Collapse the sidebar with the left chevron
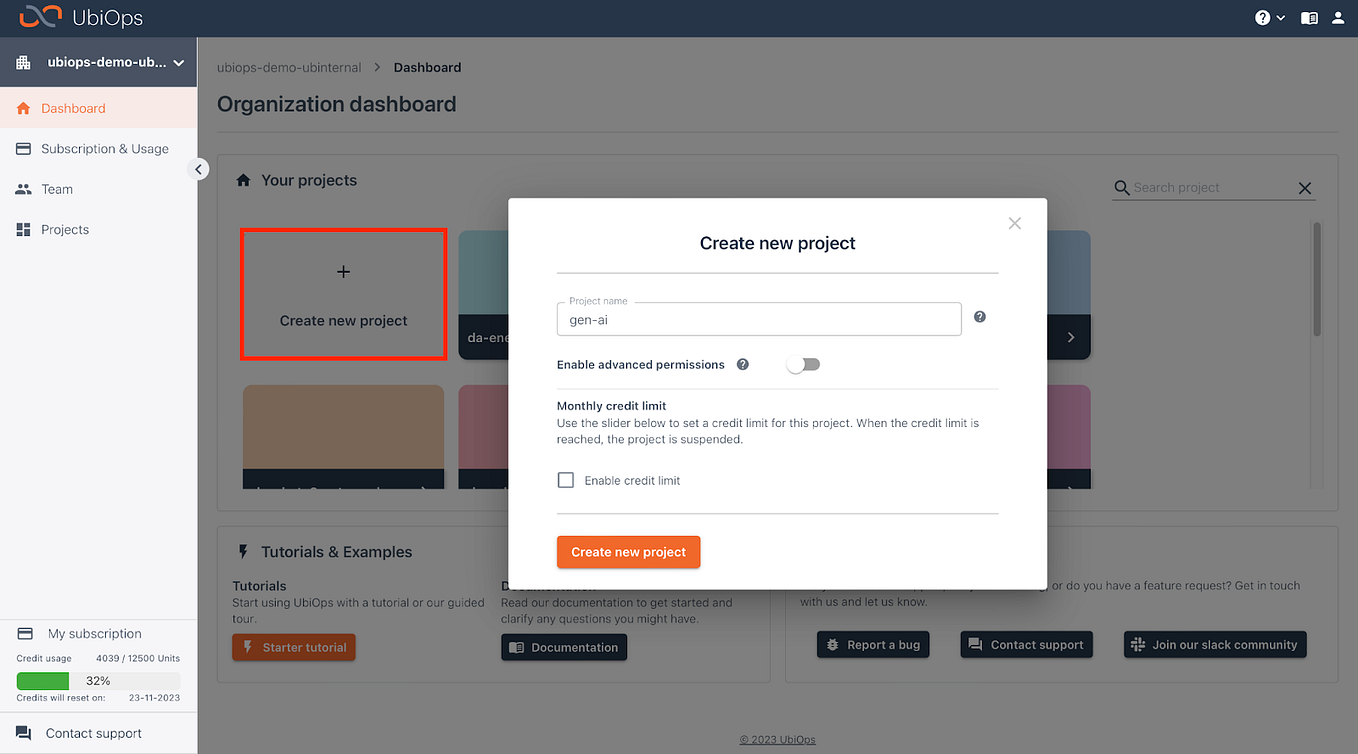 (x=198, y=169)
